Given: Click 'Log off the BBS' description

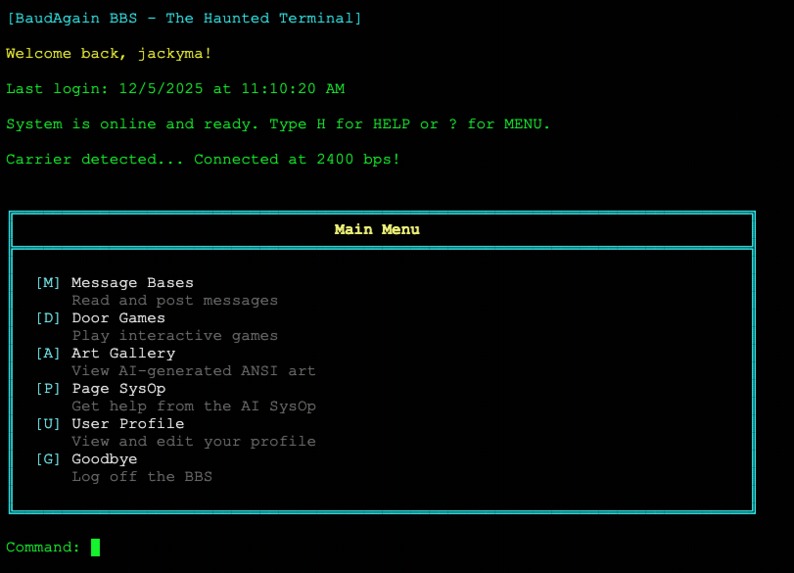Looking at the screenshot, I should point(142,477).
